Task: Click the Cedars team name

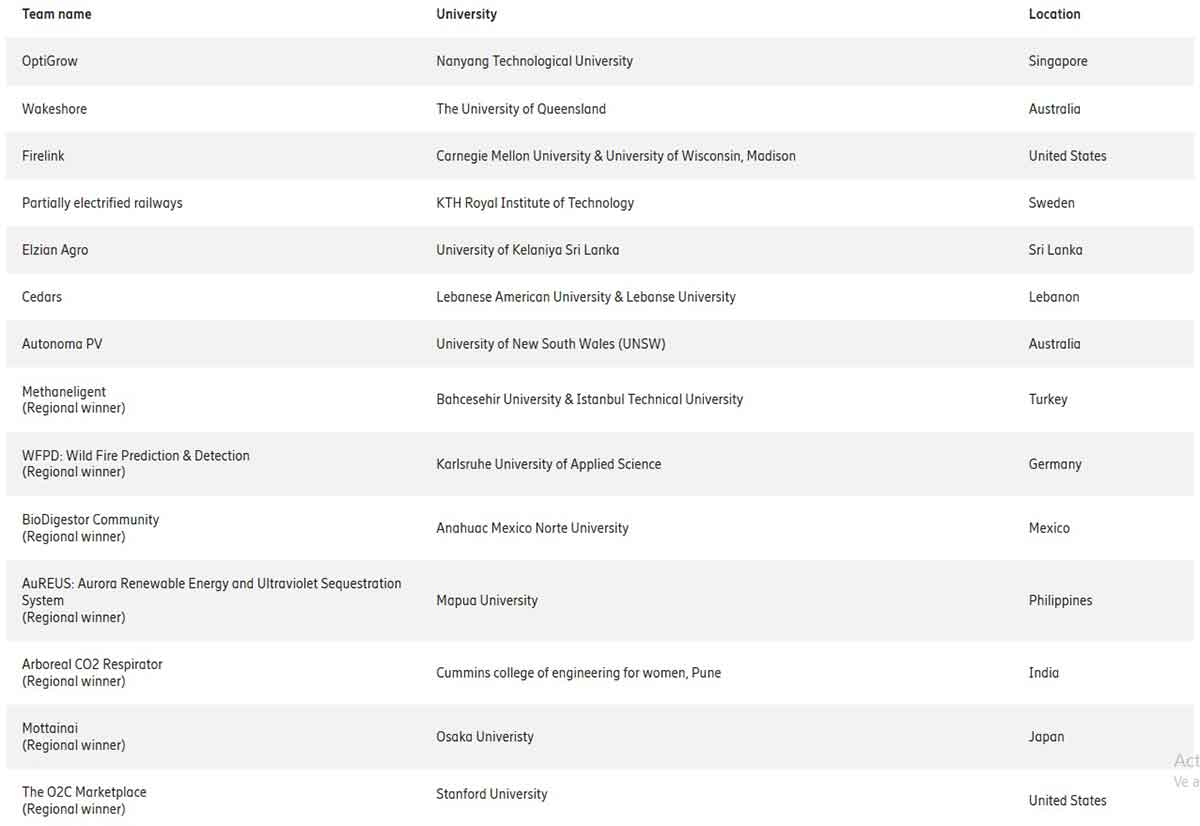Action: [42, 297]
